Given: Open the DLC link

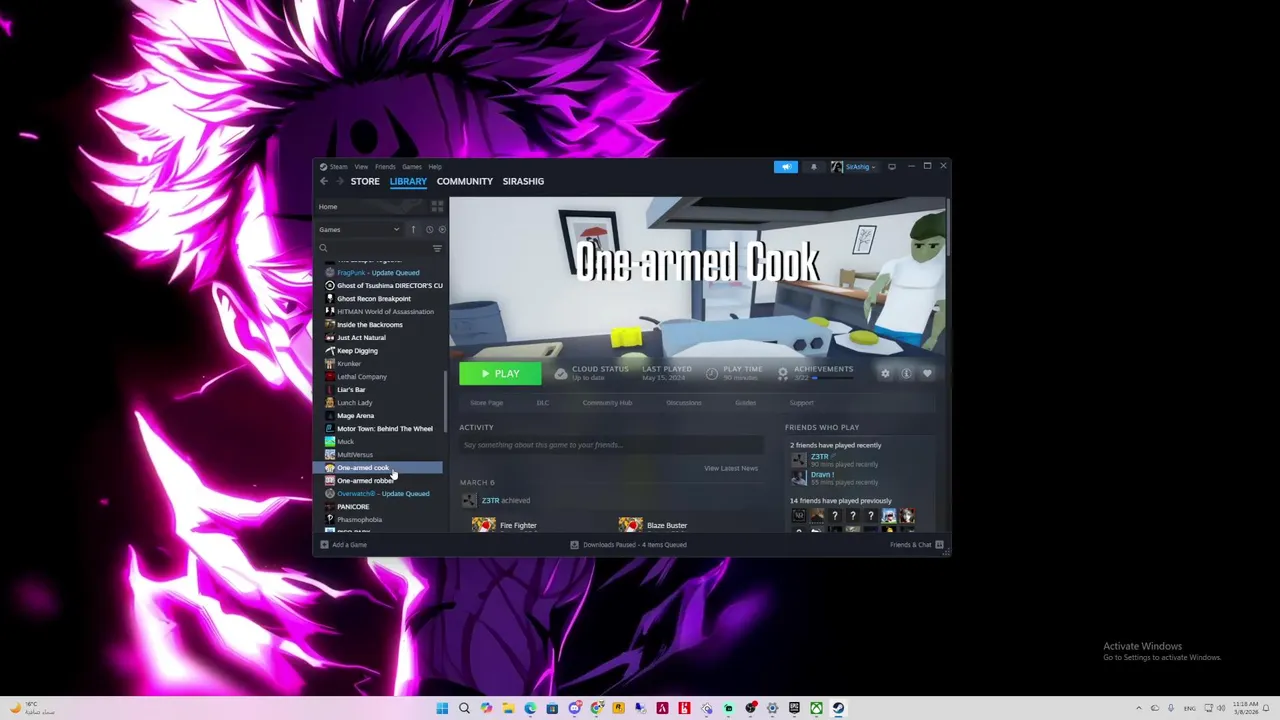Looking at the screenshot, I should coord(543,403).
